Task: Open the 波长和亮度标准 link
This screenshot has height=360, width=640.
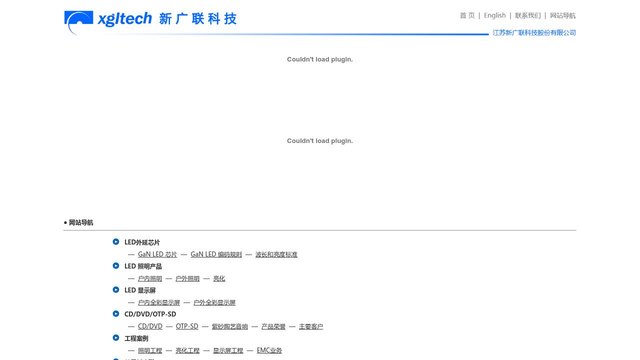Action: coord(276,254)
